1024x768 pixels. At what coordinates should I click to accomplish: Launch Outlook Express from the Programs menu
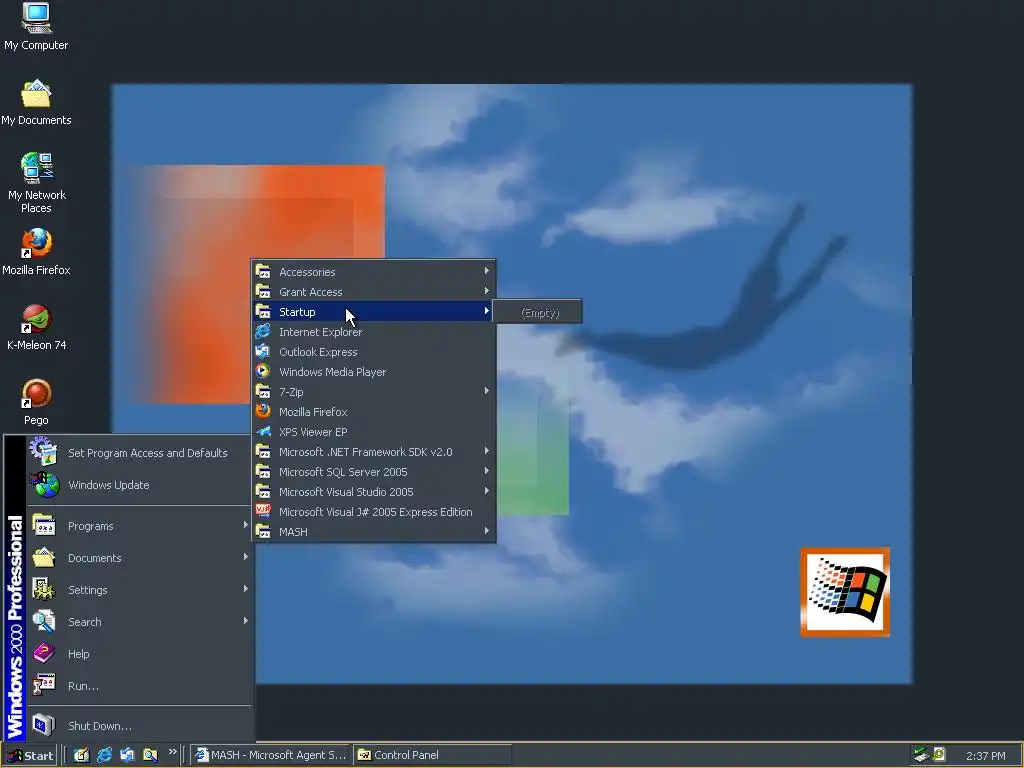point(374,352)
